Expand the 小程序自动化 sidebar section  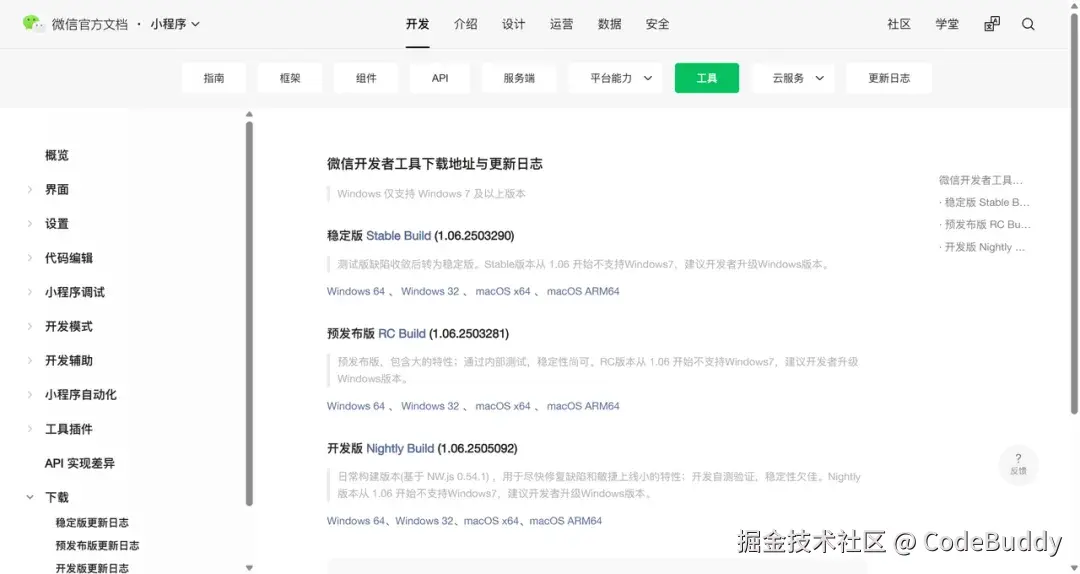tap(30, 395)
